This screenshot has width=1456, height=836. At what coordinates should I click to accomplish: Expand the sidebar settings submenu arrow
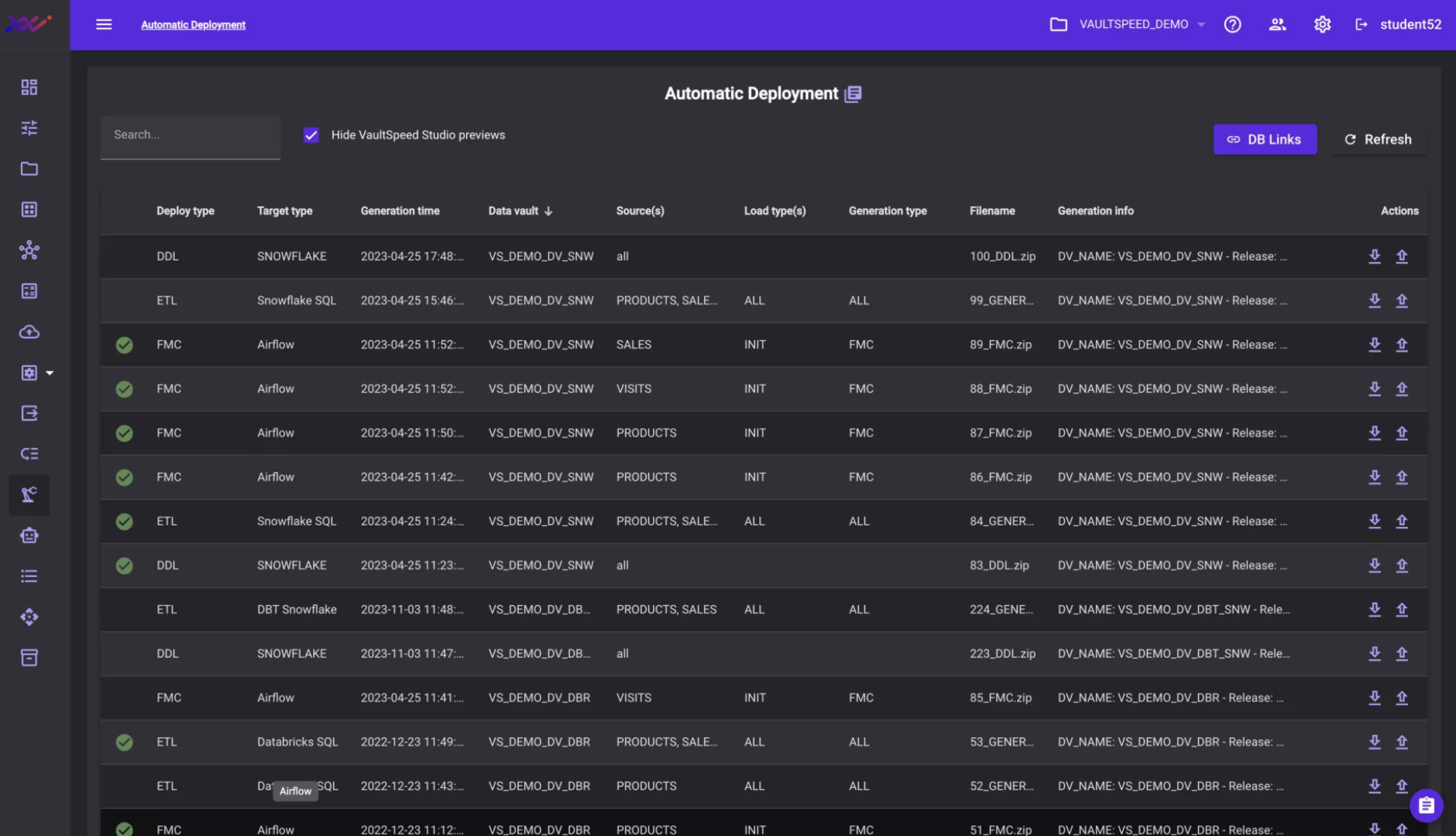50,373
